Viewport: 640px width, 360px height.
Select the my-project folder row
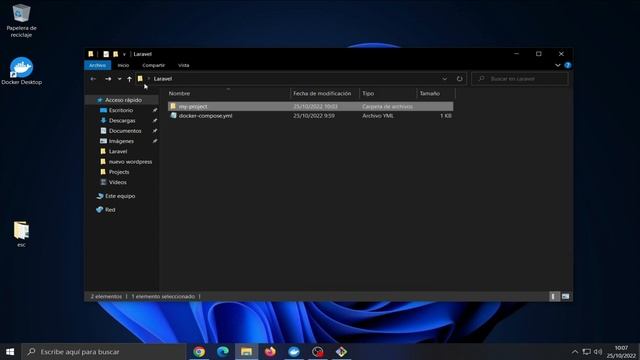coord(310,106)
